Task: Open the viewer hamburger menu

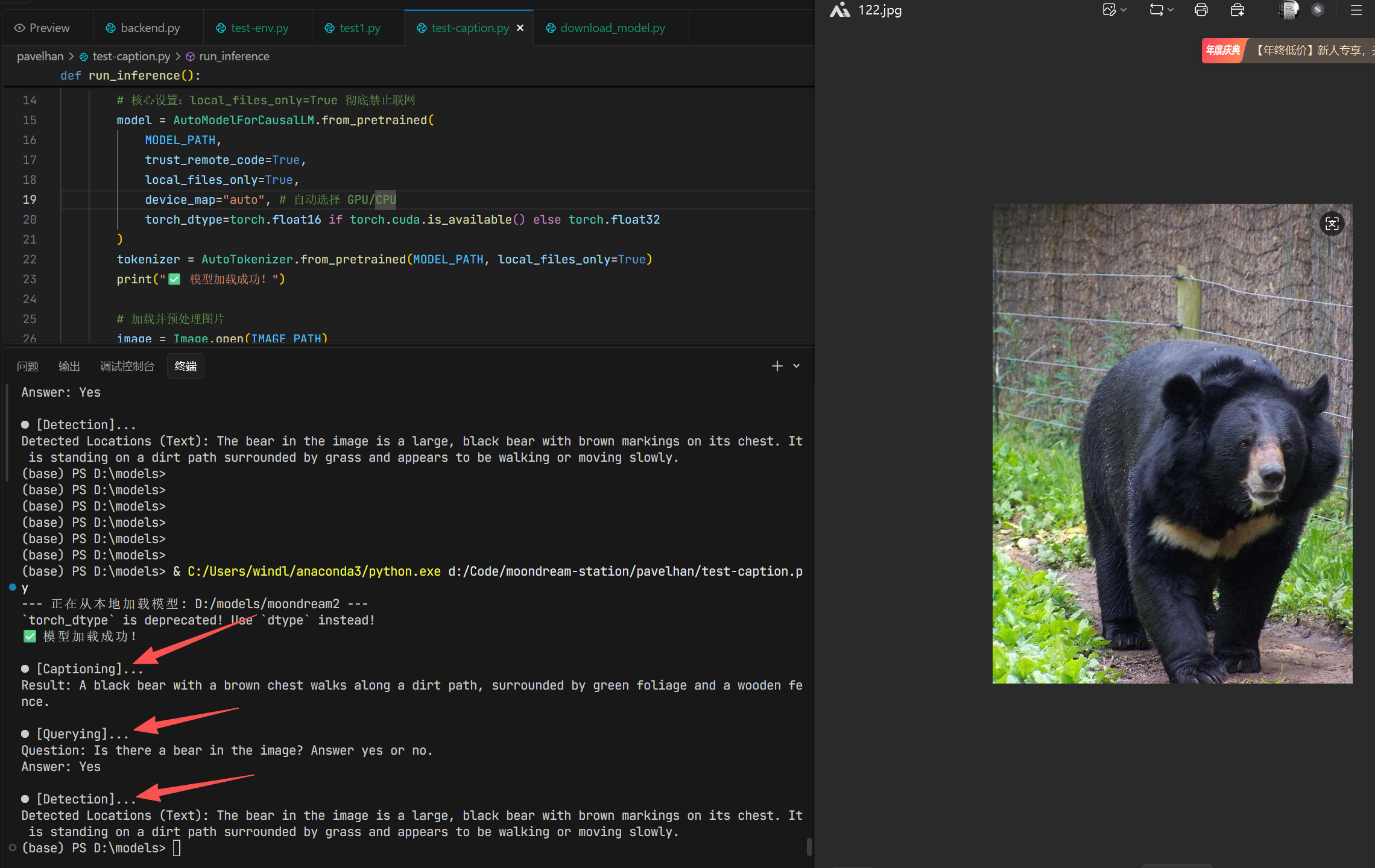Action: pyautogui.click(x=1356, y=10)
